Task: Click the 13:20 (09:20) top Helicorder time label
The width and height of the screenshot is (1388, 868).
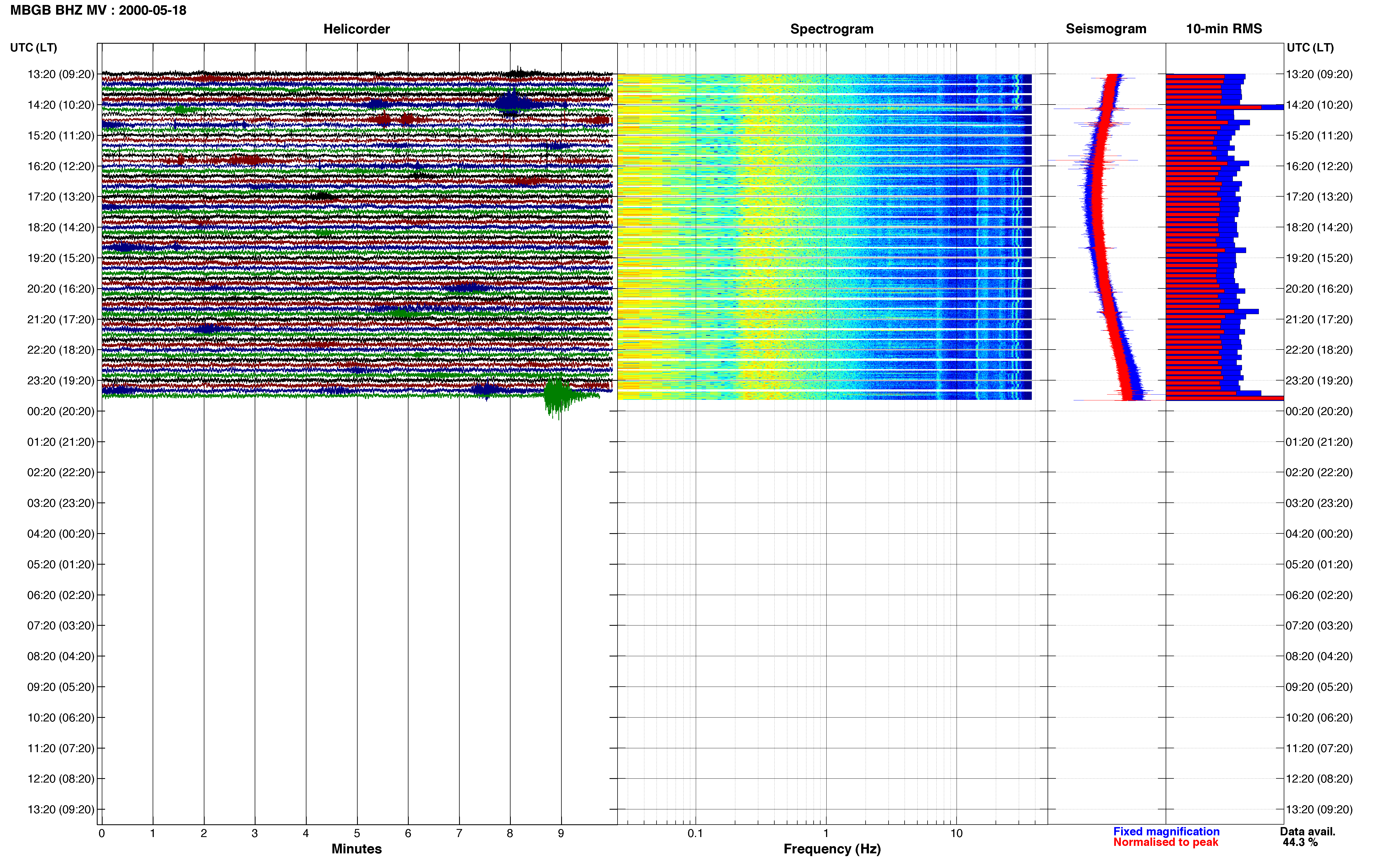Action: click(x=61, y=74)
